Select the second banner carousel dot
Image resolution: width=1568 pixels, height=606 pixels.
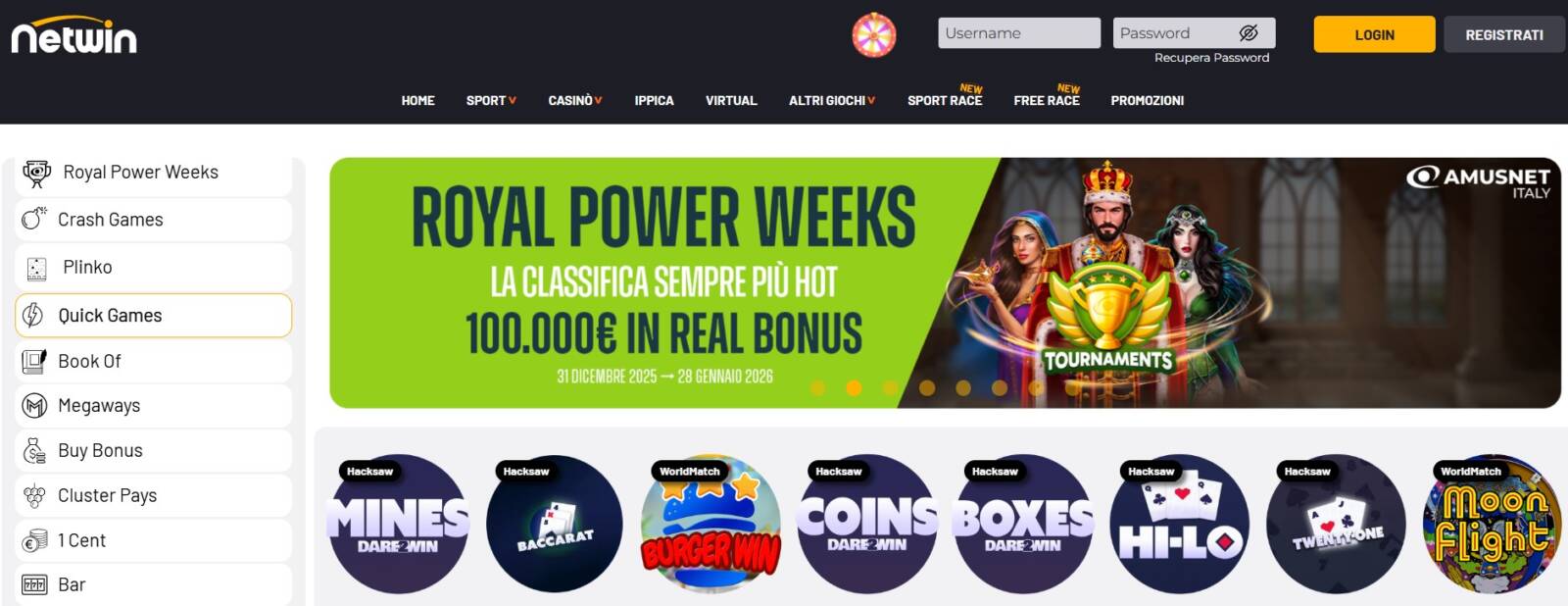pos(854,388)
